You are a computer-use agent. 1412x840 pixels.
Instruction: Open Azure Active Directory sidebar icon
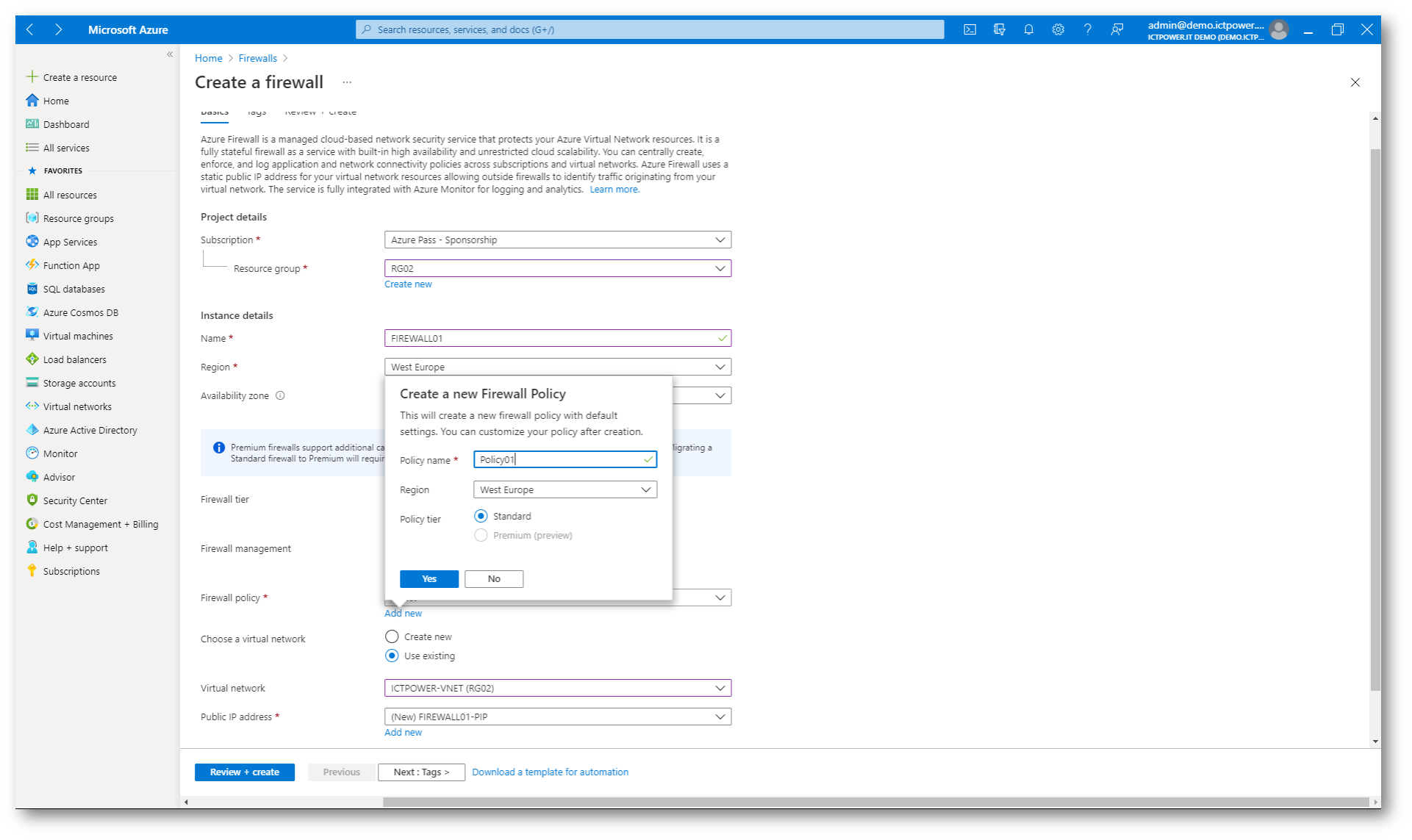(32, 430)
